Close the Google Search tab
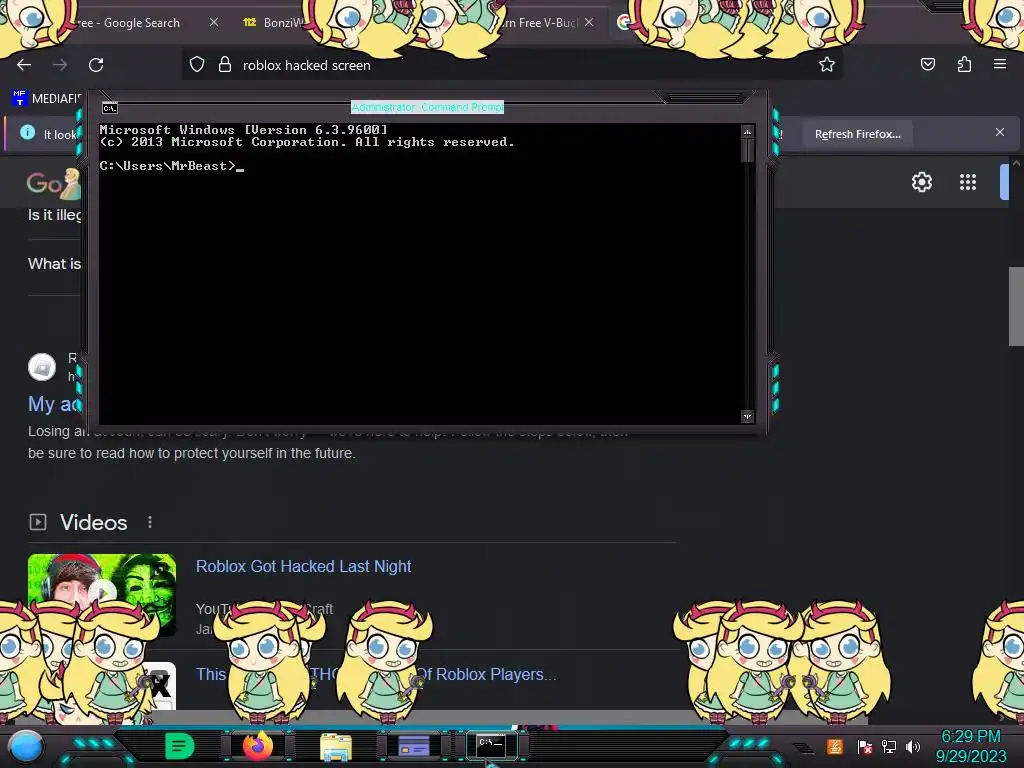Image resolution: width=1024 pixels, height=768 pixels. 214,22
